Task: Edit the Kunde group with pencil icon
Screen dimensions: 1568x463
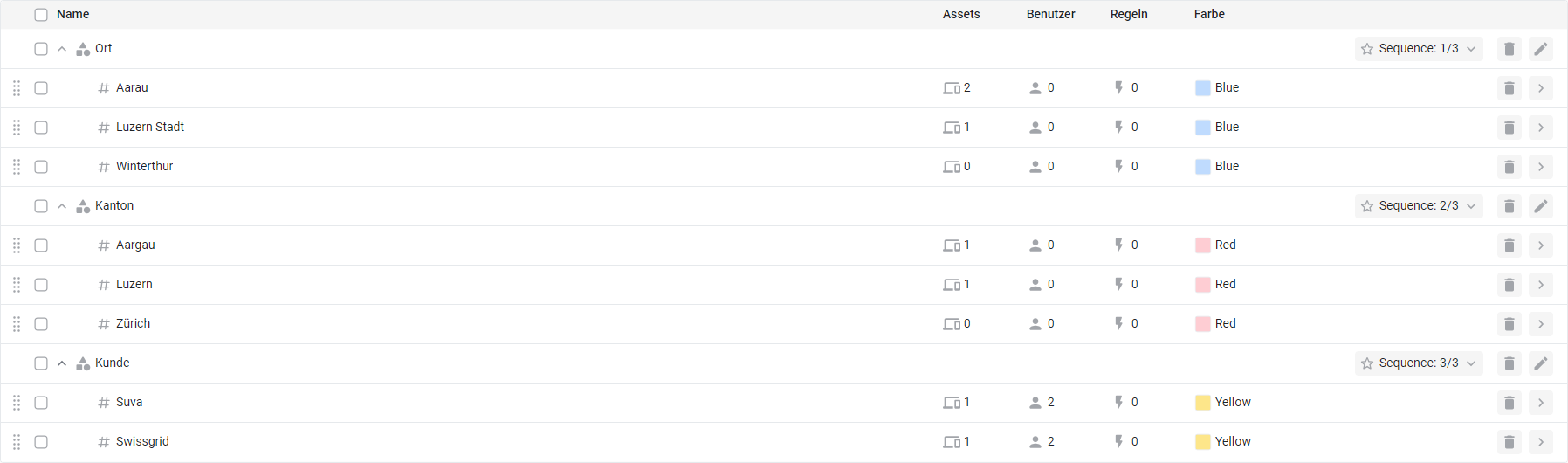Action: (1540, 363)
